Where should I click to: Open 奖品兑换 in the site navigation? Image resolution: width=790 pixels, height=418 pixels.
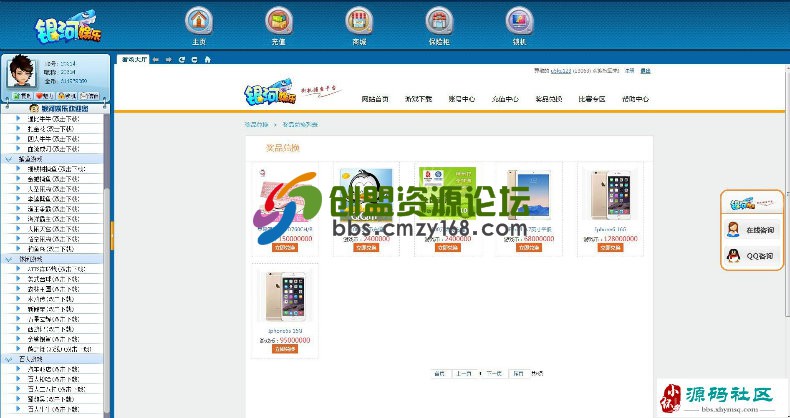point(549,99)
